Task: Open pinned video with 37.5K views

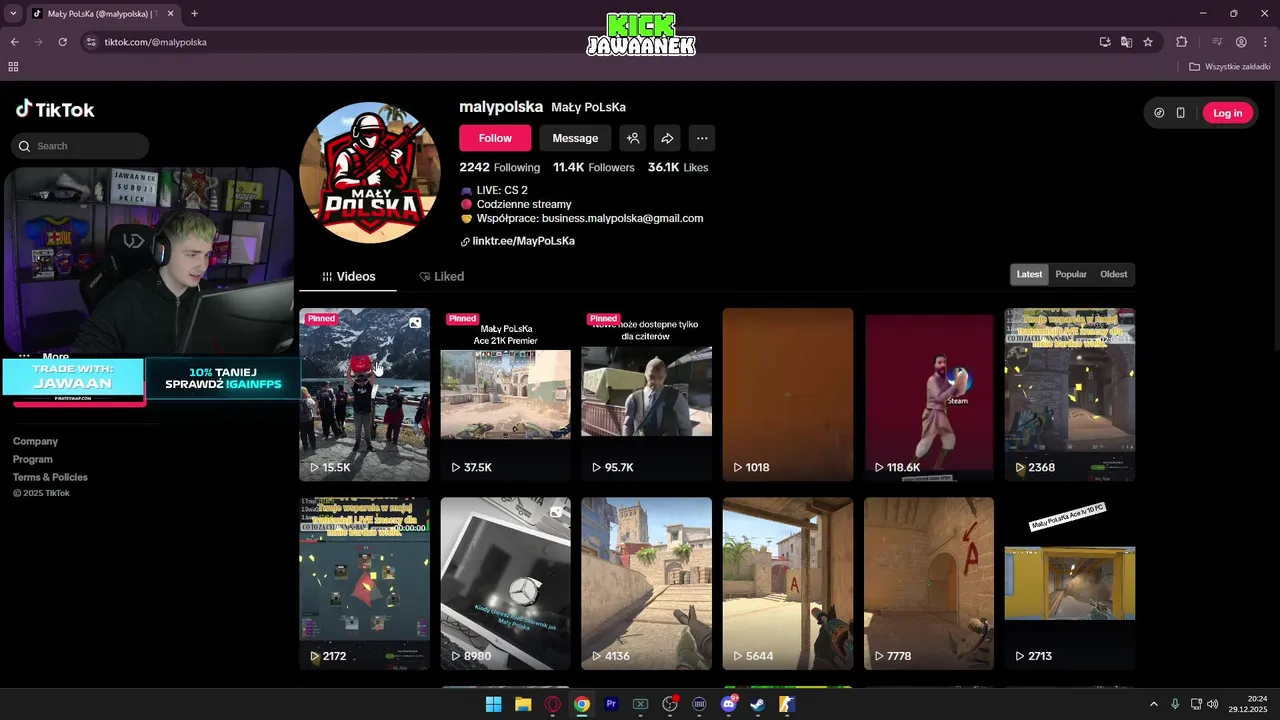Action: coord(505,394)
